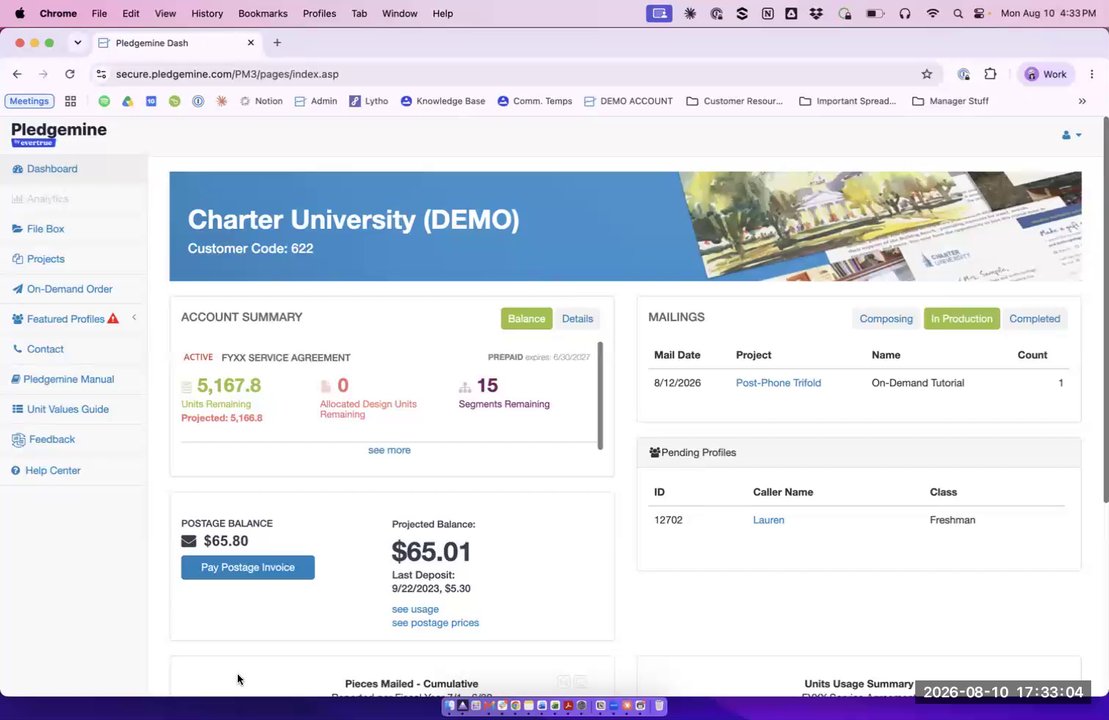Reload the page
The height and width of the screenshot is (720, 1109).
click(69, 74)
